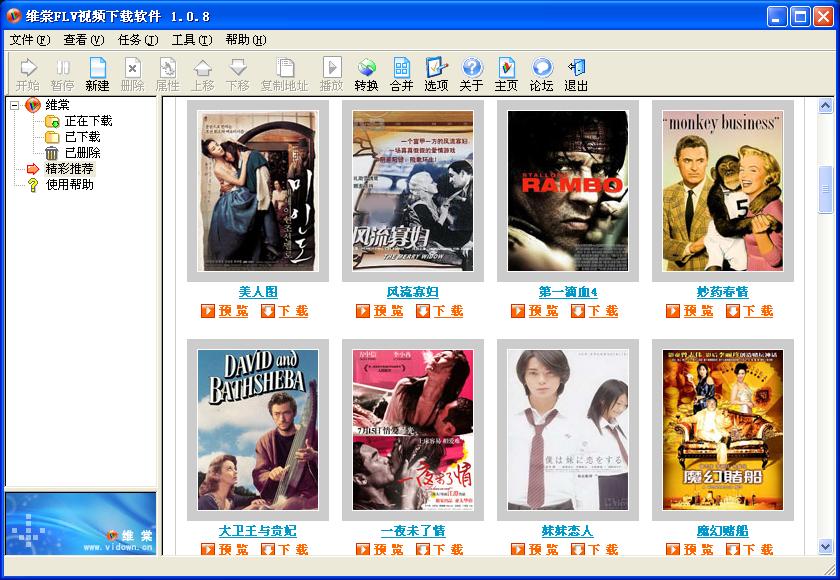Open the 妙药春情 title link
840x580 pixels.
point(723,292)
